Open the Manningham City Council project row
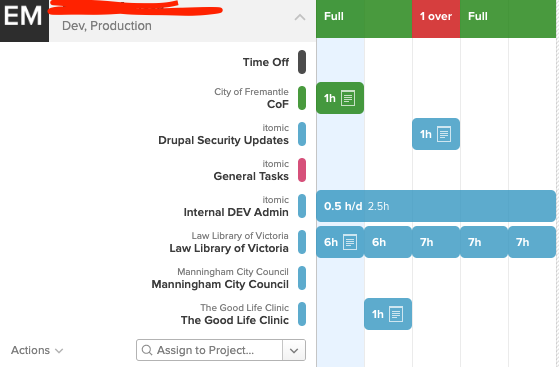The width and height of the screenshot is (559, 367). click(x=220, y=278)
